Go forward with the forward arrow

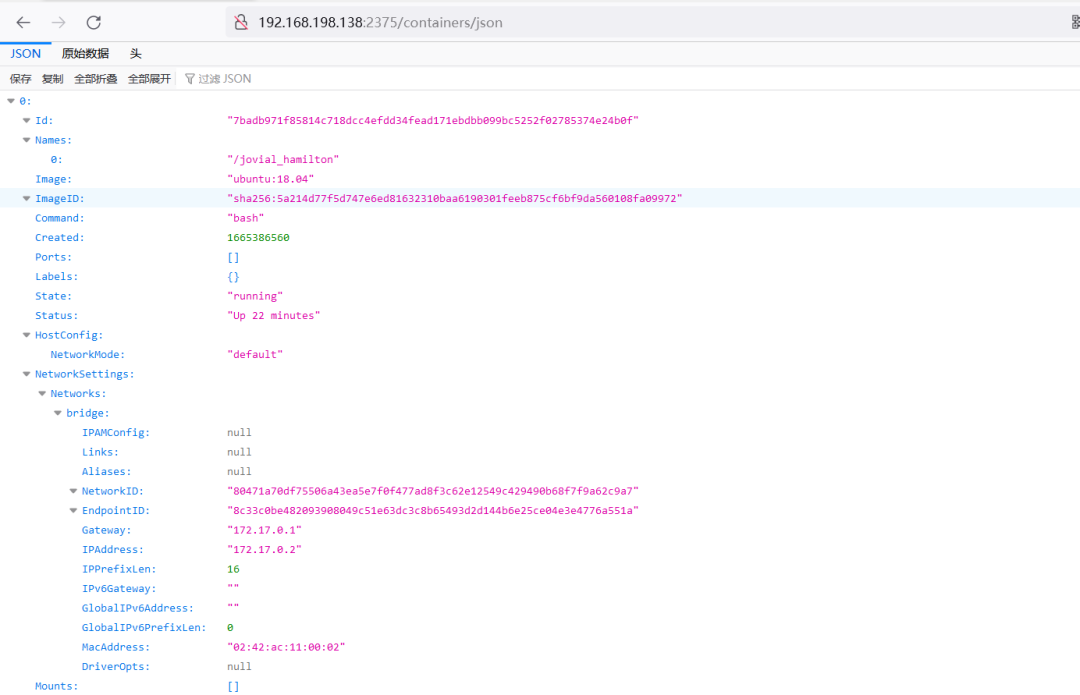tap(59, 23)
